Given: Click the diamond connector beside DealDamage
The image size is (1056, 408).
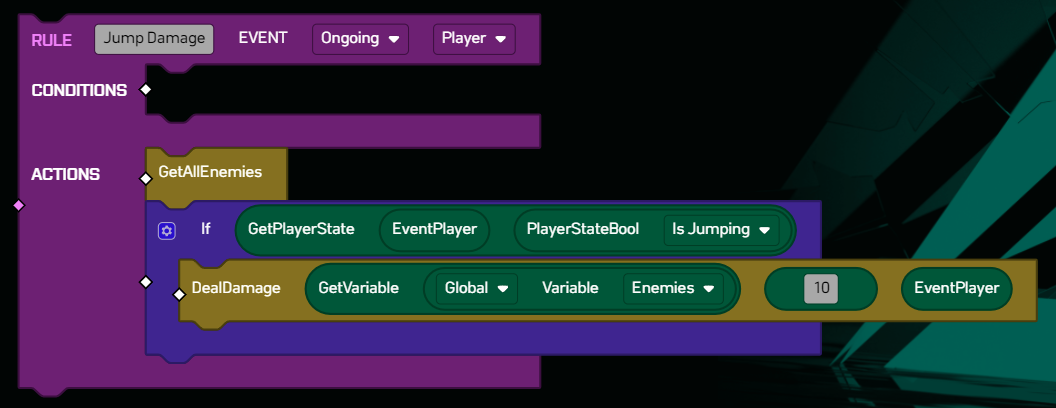Looking at the screenshot, I should coord(178,294).
